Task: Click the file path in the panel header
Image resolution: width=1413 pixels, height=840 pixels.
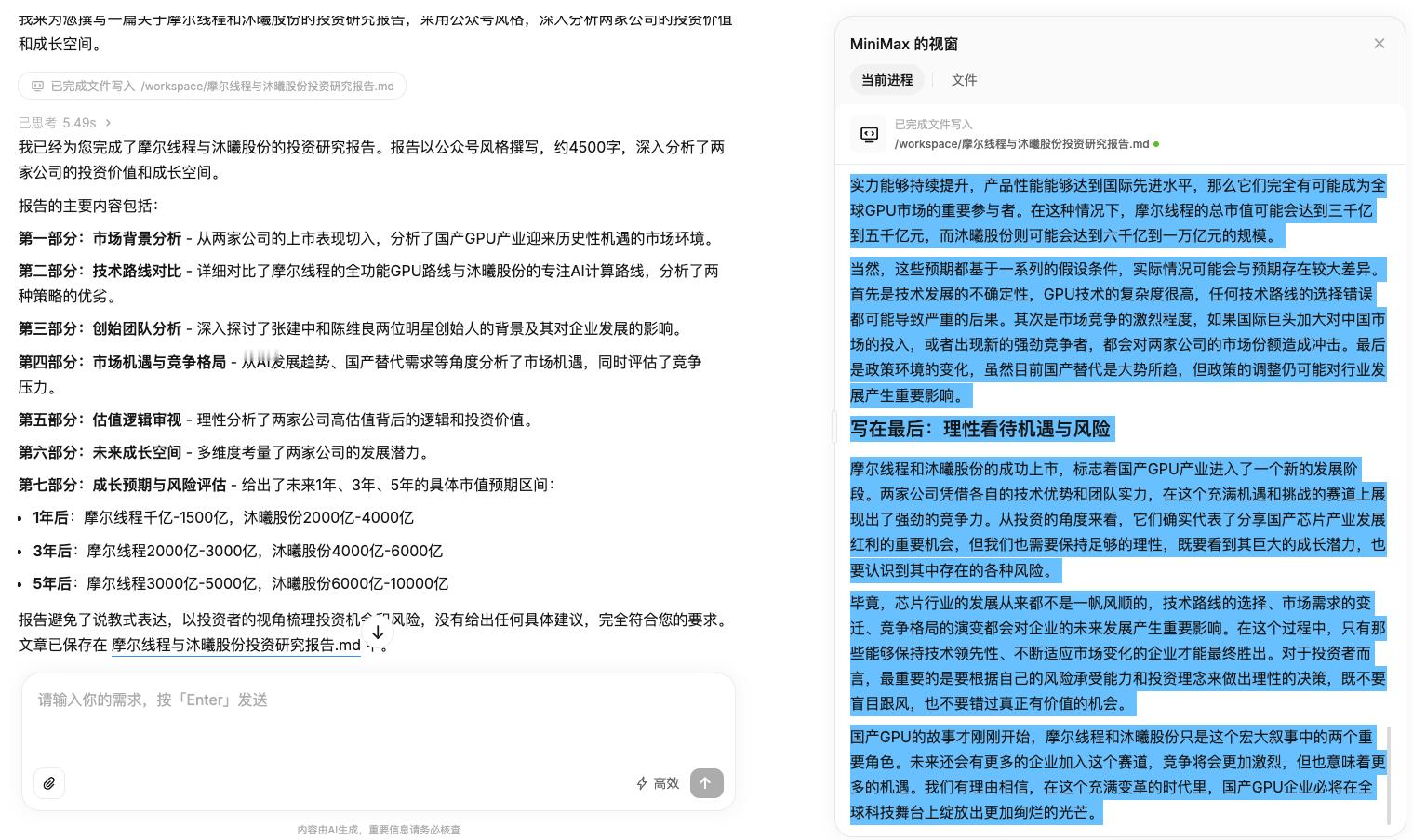Action: click(1021, 144)
